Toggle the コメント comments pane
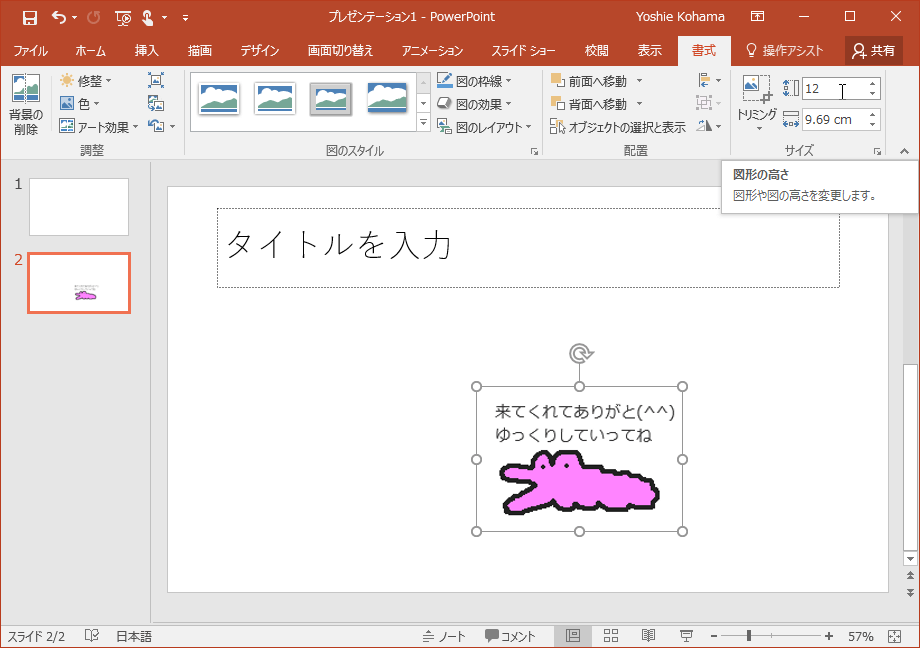 [x=510, y=636]
